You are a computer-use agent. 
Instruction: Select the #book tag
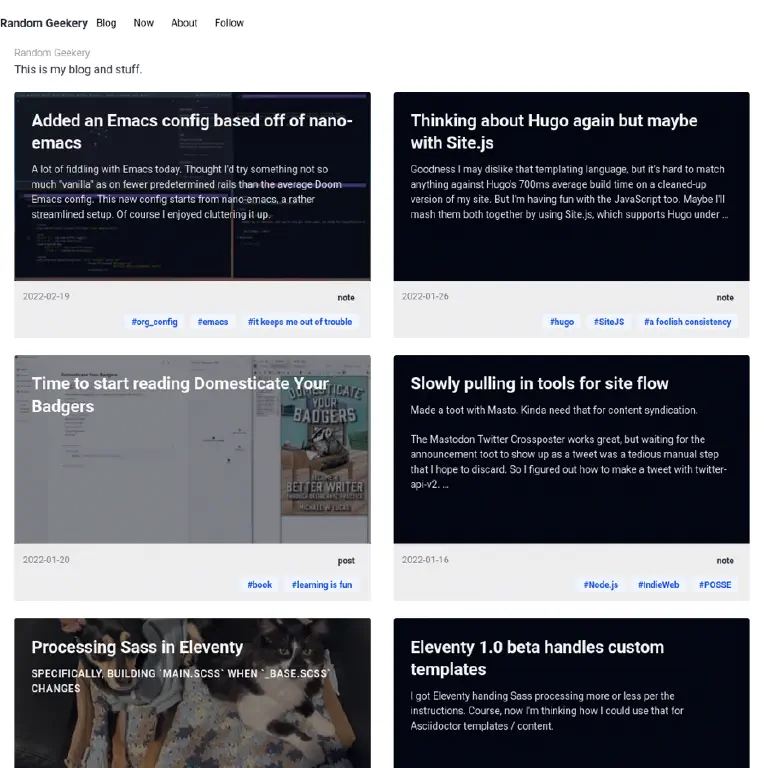(260, 585)
